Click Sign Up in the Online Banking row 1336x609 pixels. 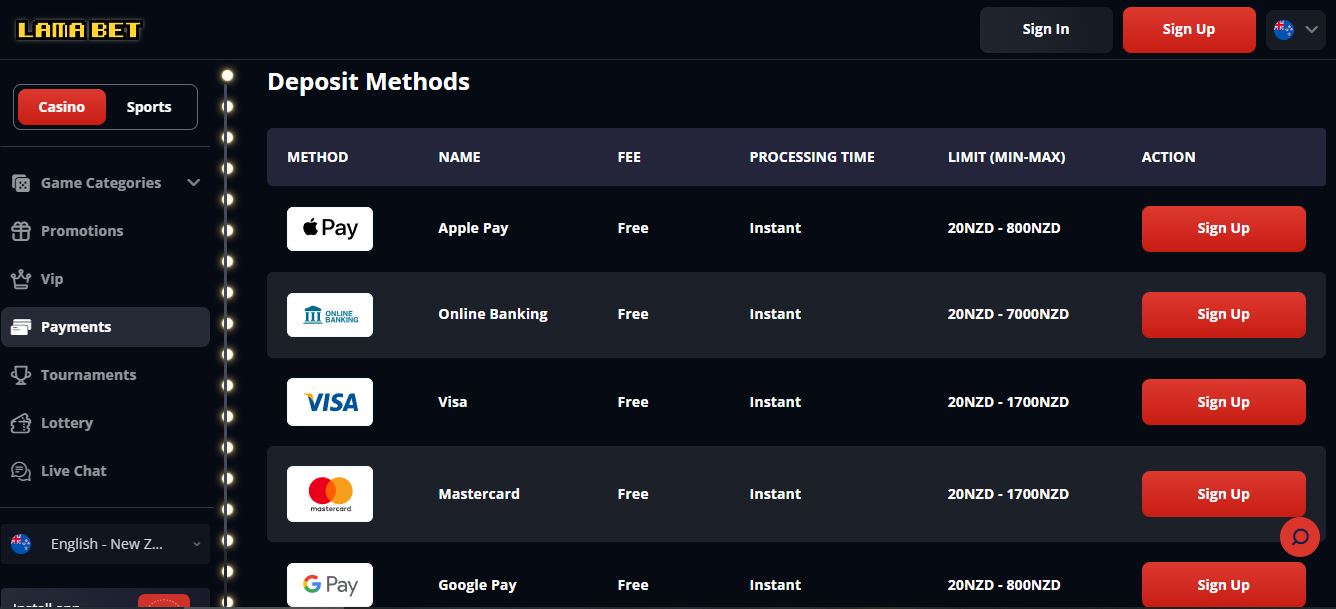tap(1224, 315)
